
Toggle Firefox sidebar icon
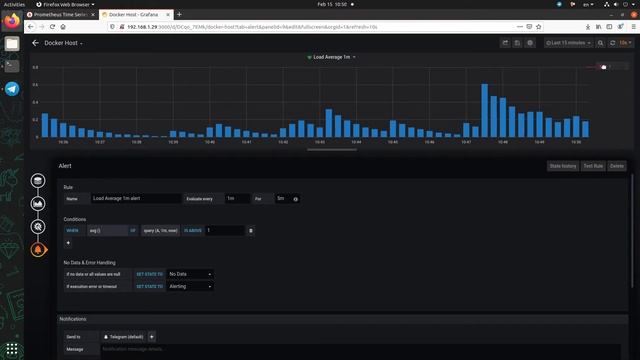(609, 27)
